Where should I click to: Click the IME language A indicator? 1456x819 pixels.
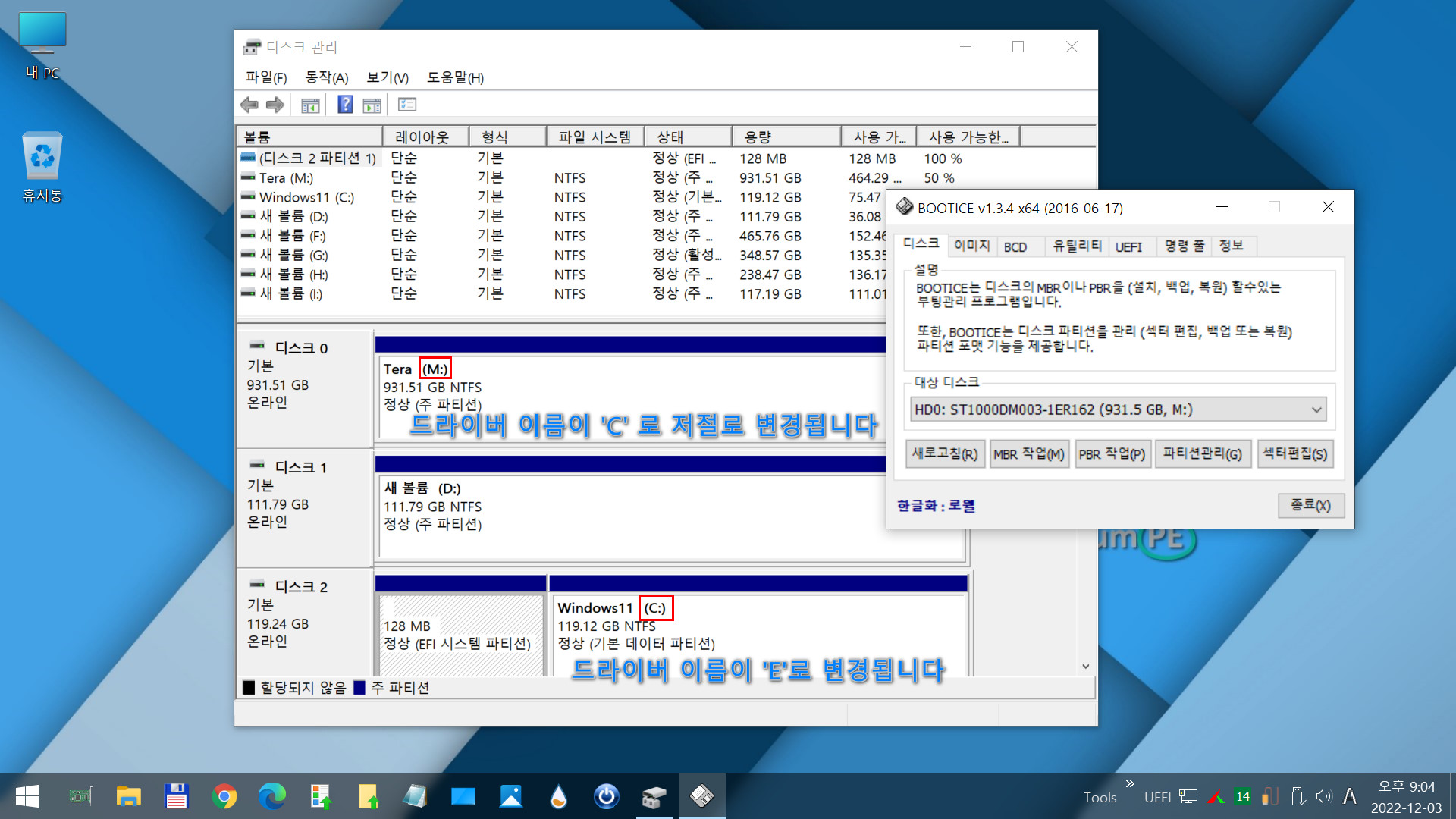(x=1350, y=796)
